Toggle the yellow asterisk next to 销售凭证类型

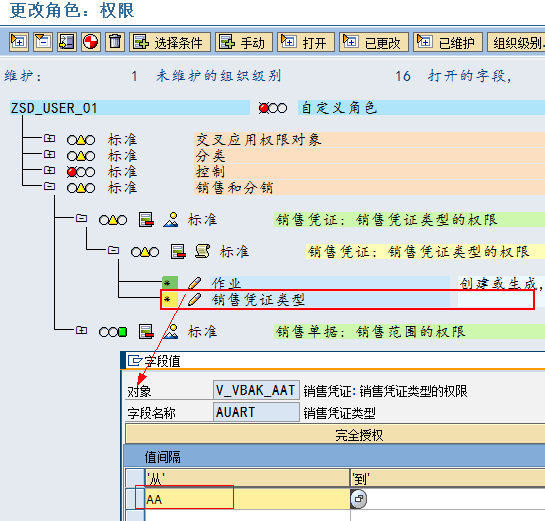169,299
